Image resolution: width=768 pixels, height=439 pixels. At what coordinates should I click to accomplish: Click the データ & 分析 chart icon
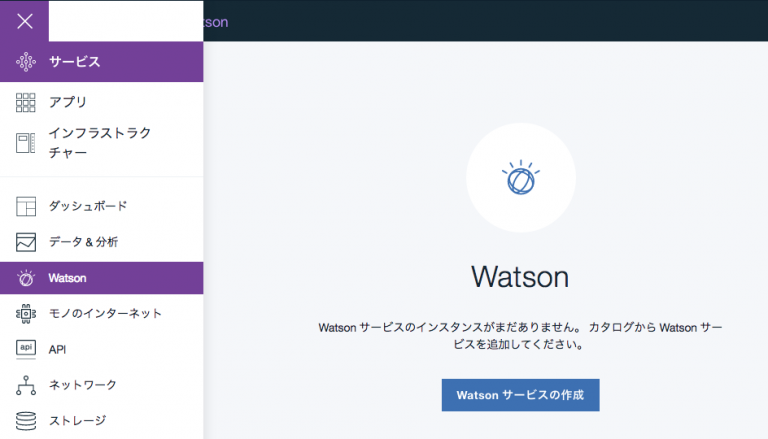click(25, 242)
